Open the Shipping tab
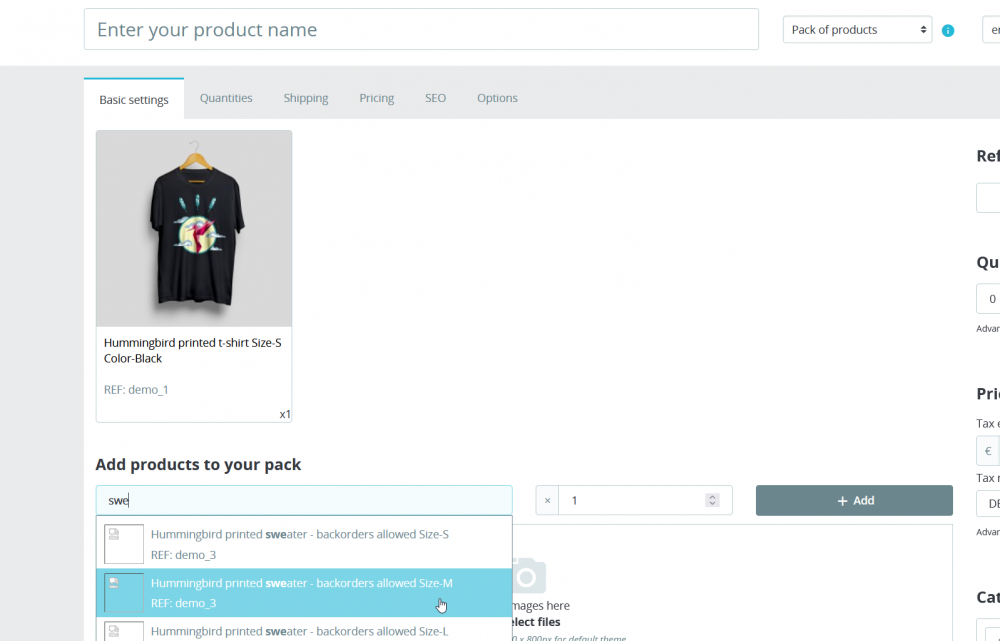Screen dimensions: 1000x641 coord(306,98)
